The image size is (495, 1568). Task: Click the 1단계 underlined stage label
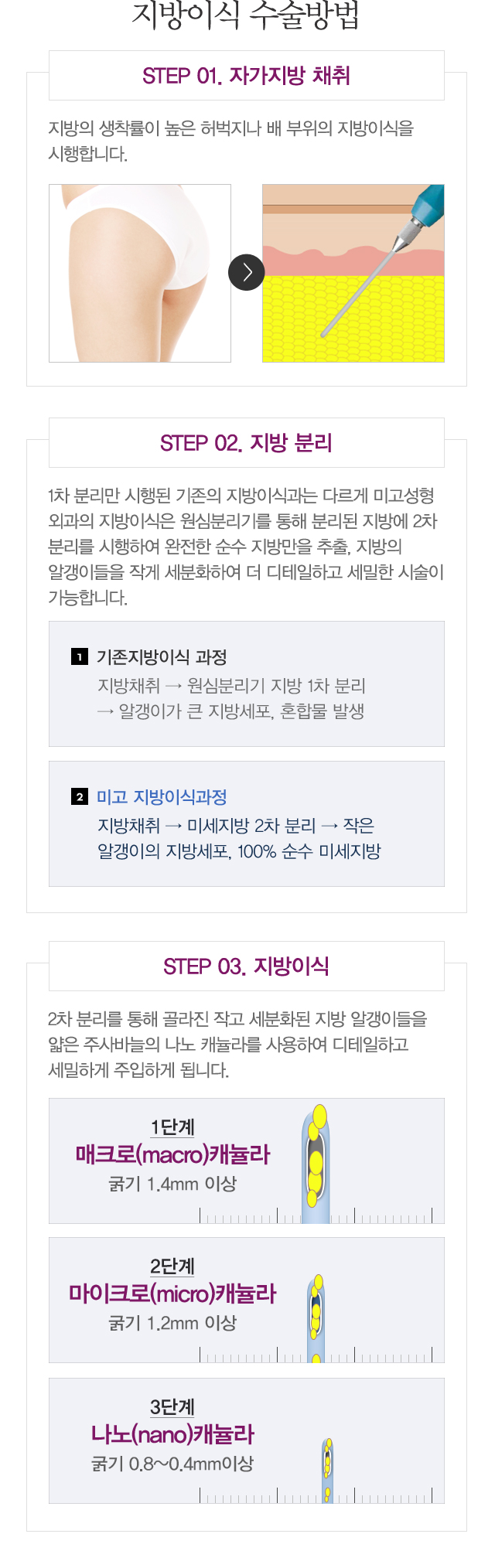pyautogui.click(x=172, y=1127)
